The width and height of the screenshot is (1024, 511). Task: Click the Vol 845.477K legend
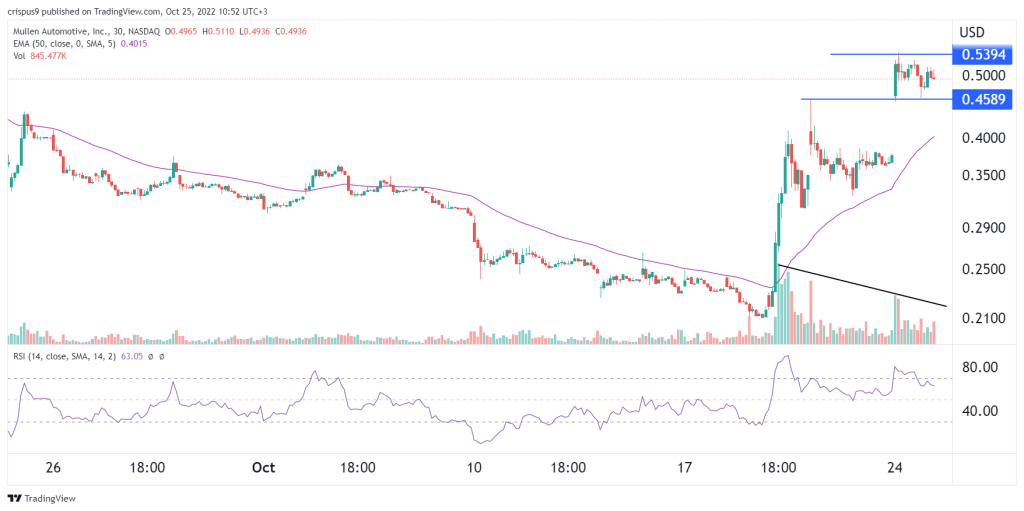coord(38,56)
